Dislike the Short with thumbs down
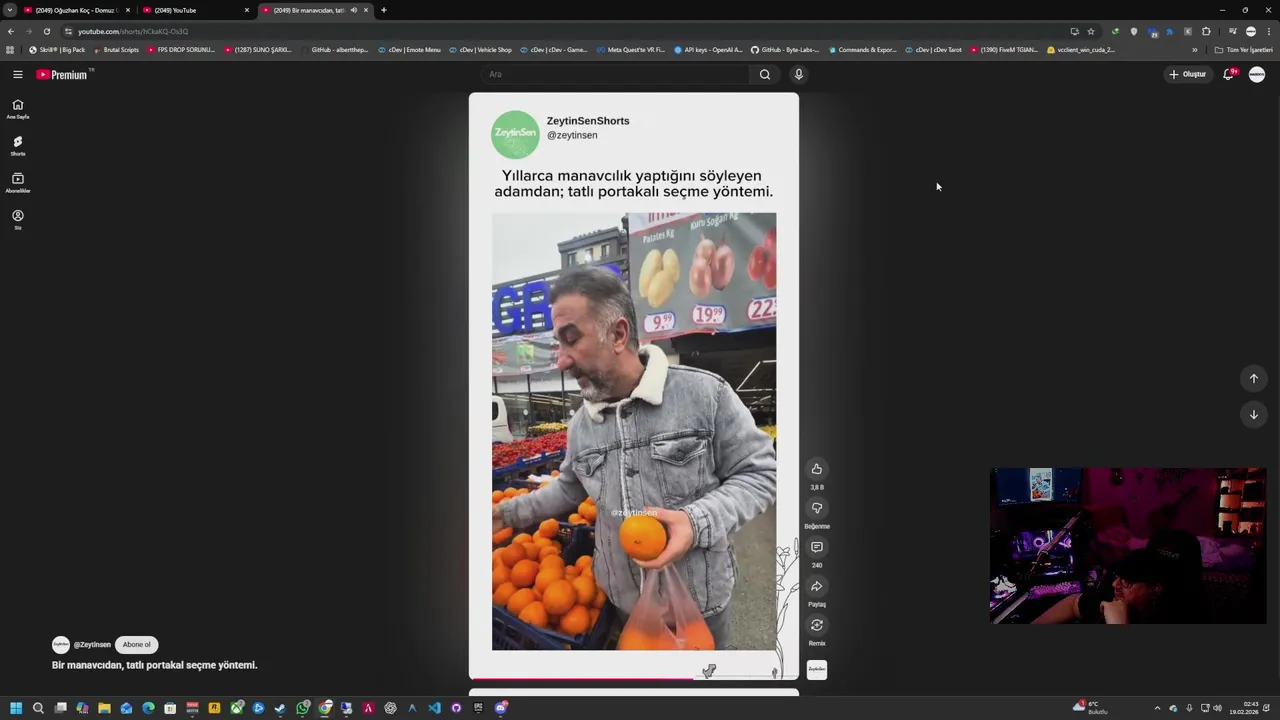 coord(817,508)
